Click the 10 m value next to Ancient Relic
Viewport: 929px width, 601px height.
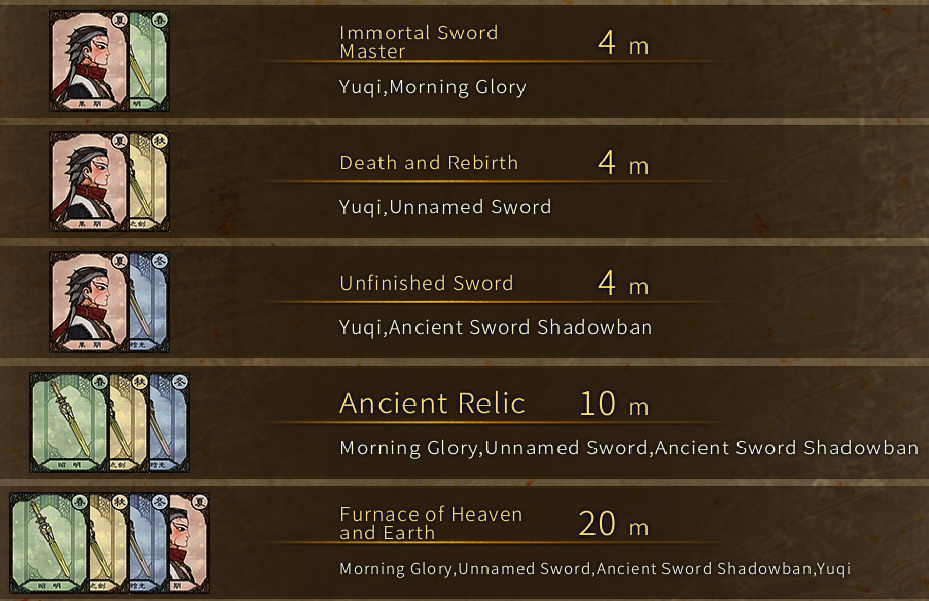[x=613, y=404]
